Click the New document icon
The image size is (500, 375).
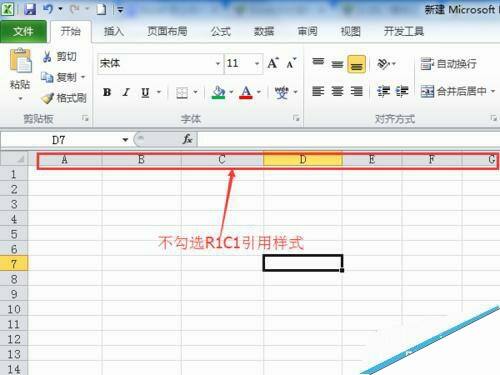[101, 9]
